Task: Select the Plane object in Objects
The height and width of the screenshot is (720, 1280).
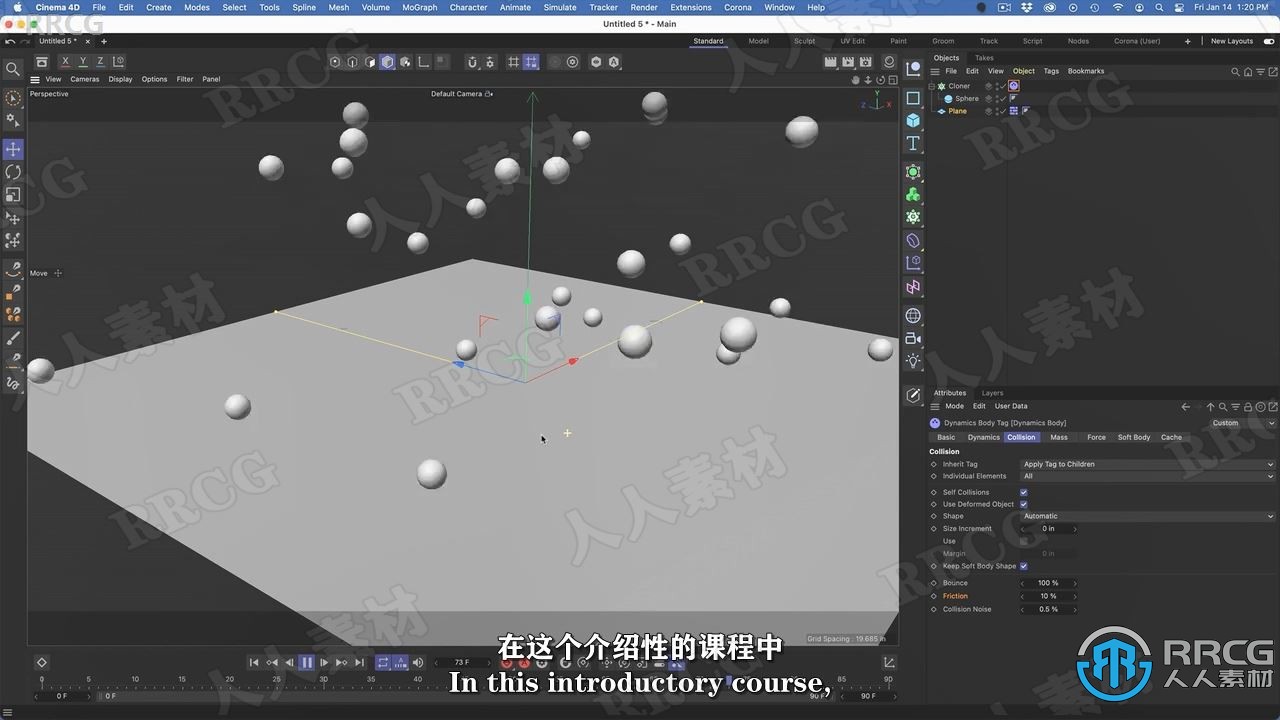Action: coord(957,111)
